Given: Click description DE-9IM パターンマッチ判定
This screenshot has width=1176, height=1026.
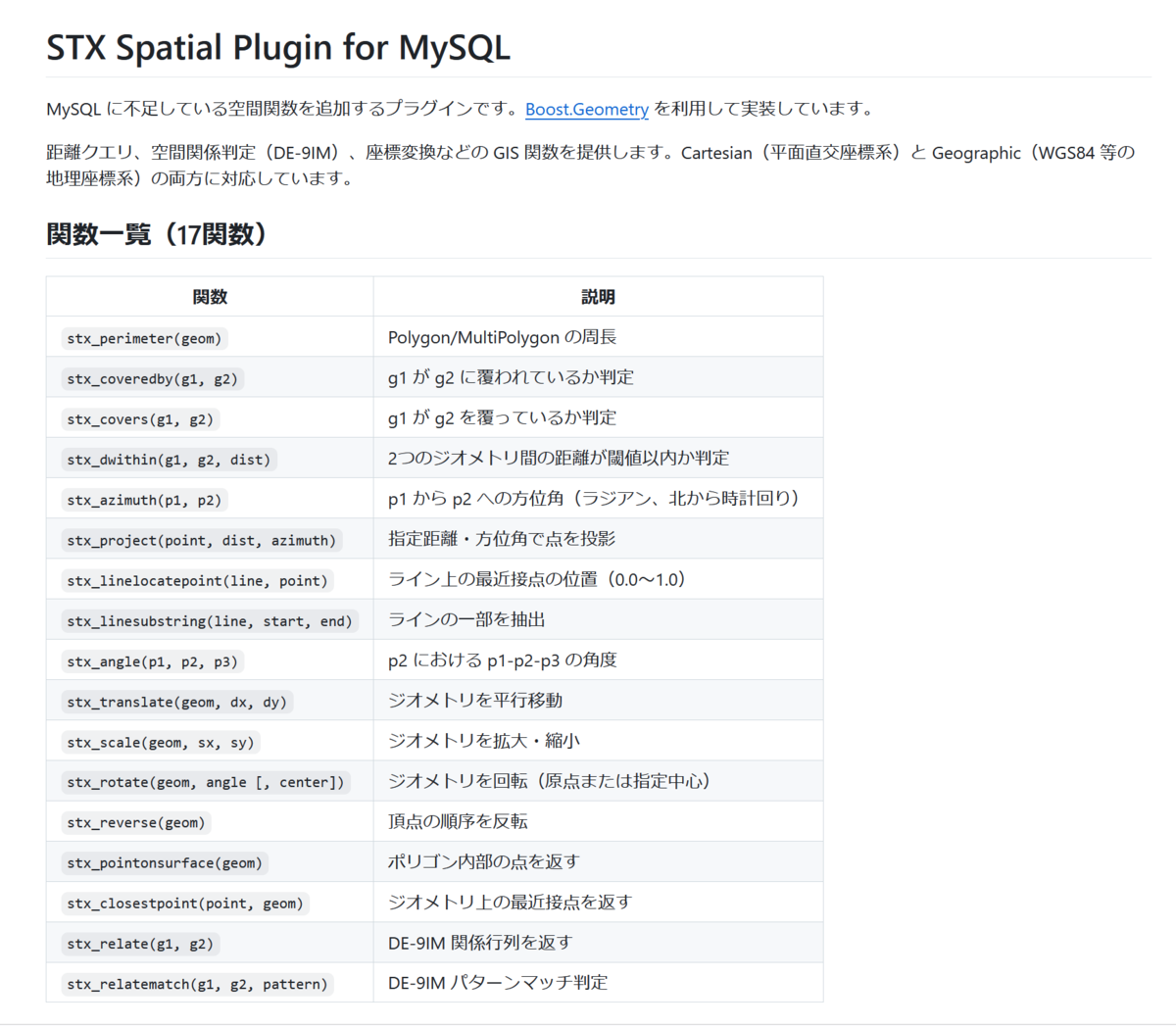Looking at the screenshot, I should [x=498, y=982].
